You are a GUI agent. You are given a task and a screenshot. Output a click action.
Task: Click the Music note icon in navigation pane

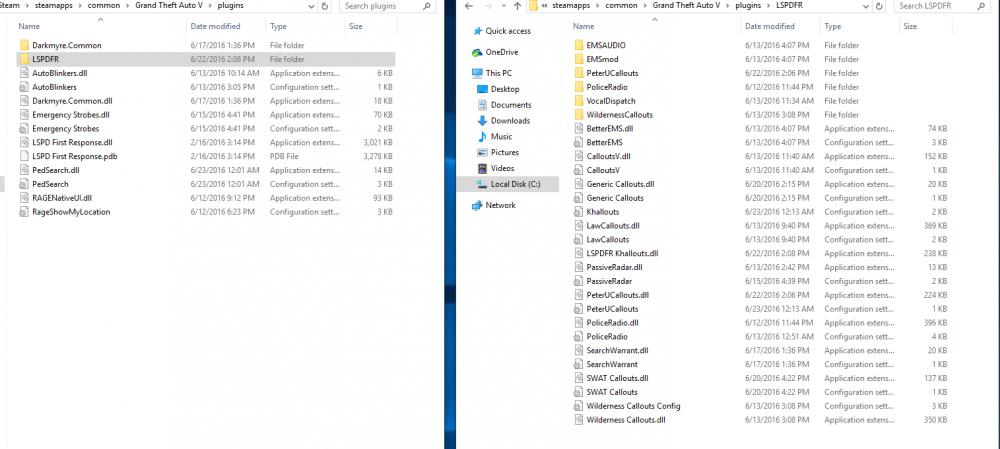coord(483,136)
